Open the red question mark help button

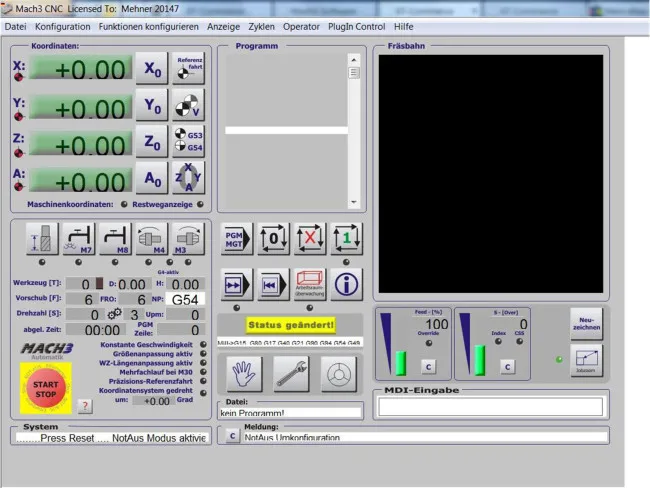pos(85,406)
